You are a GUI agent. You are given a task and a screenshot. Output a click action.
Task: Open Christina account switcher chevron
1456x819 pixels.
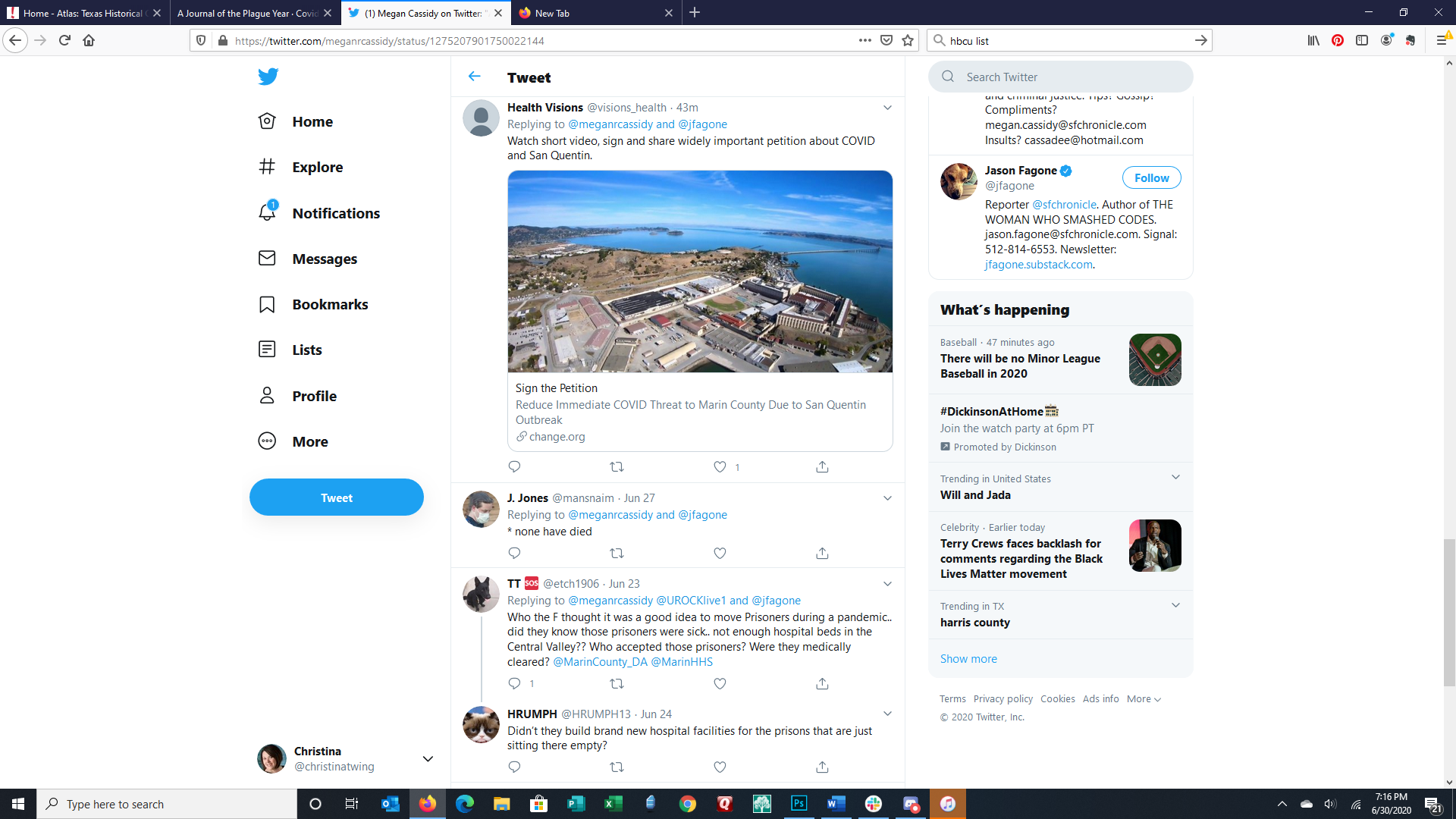coord(428,759)
